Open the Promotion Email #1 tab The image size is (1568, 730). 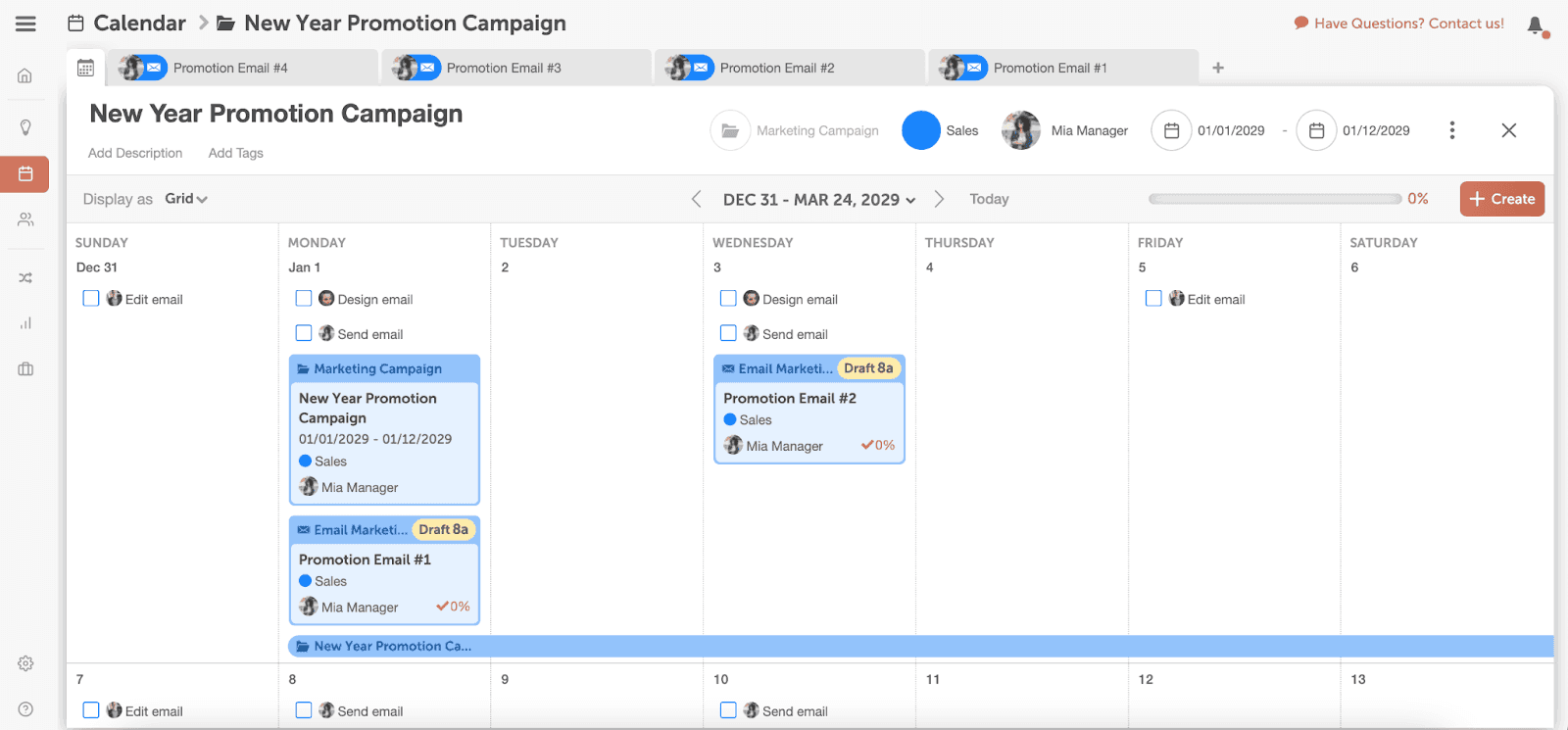(1050, 68)
